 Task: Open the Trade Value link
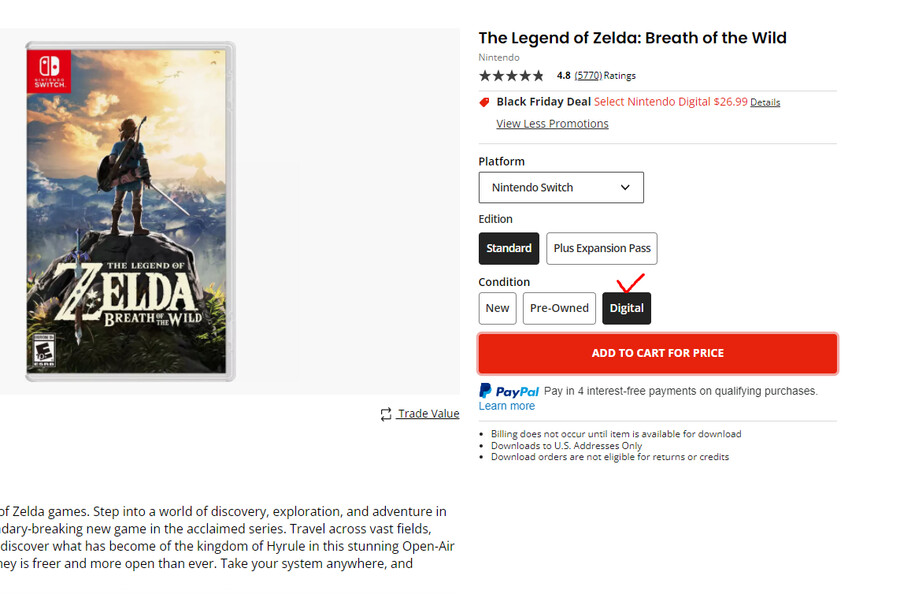click(x=428, y=414)
